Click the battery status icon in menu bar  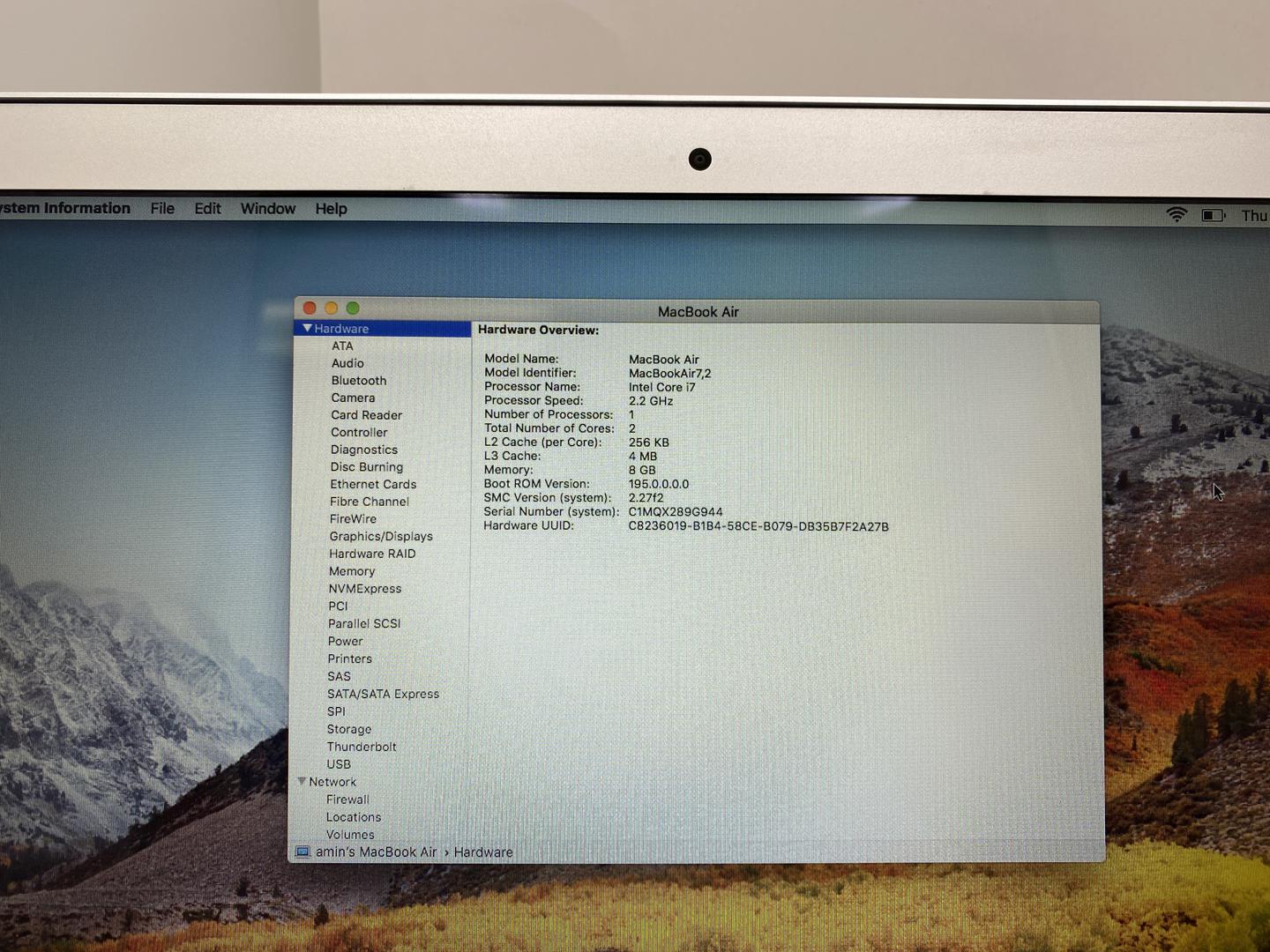point(1214,215)
